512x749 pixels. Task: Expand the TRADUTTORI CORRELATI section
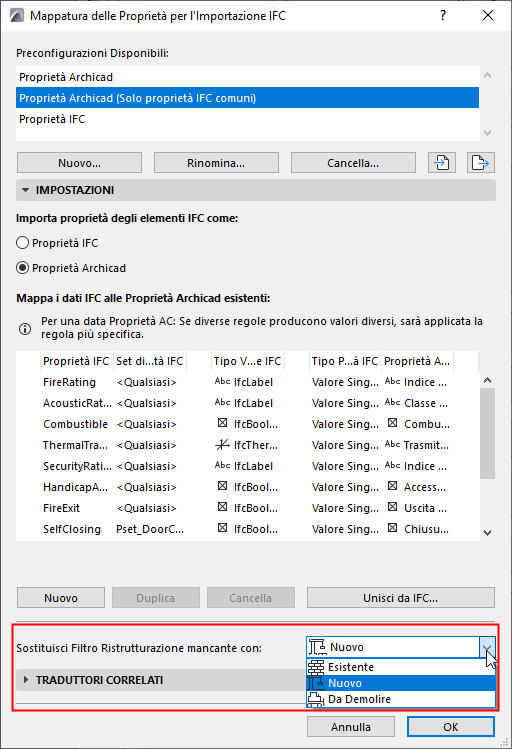click(x=25, y=679)
